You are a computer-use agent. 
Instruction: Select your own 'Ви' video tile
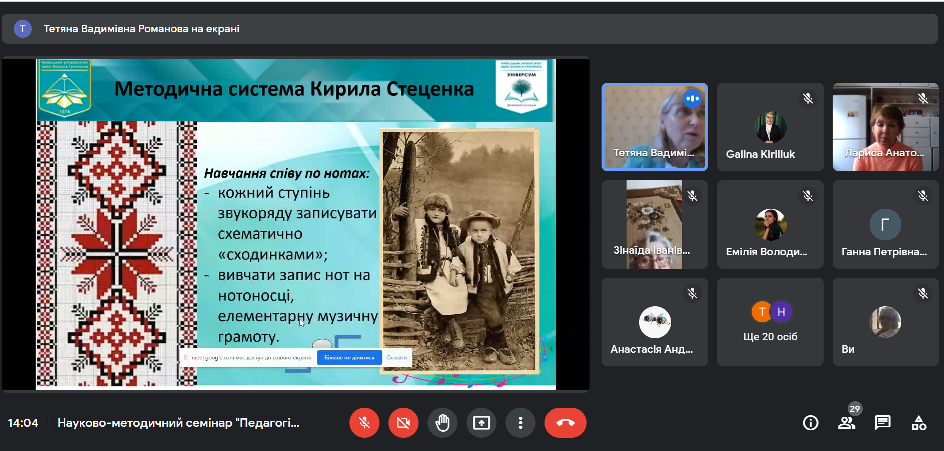pos(885,322)
